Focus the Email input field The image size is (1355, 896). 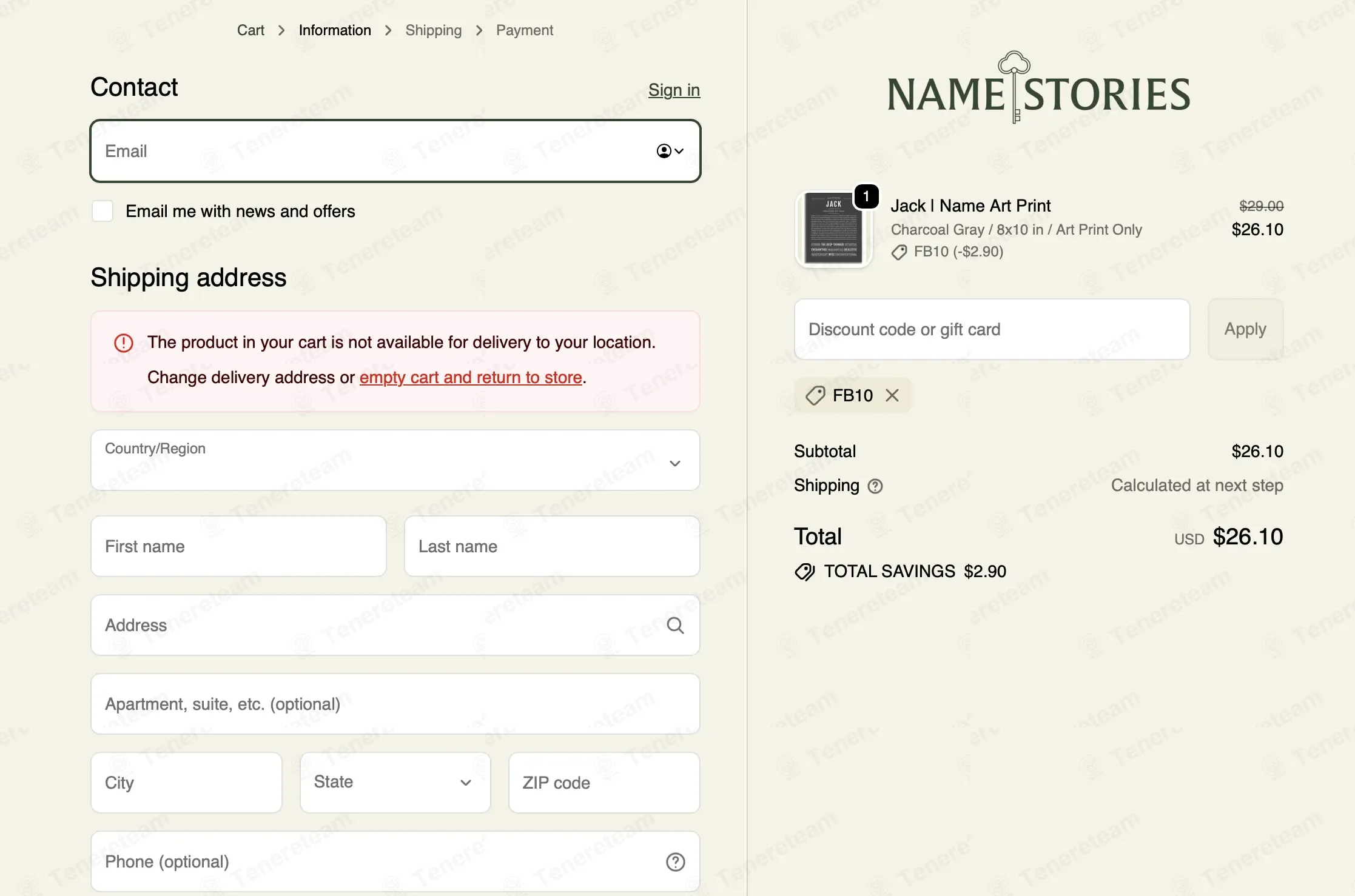(x=395, y=151)
